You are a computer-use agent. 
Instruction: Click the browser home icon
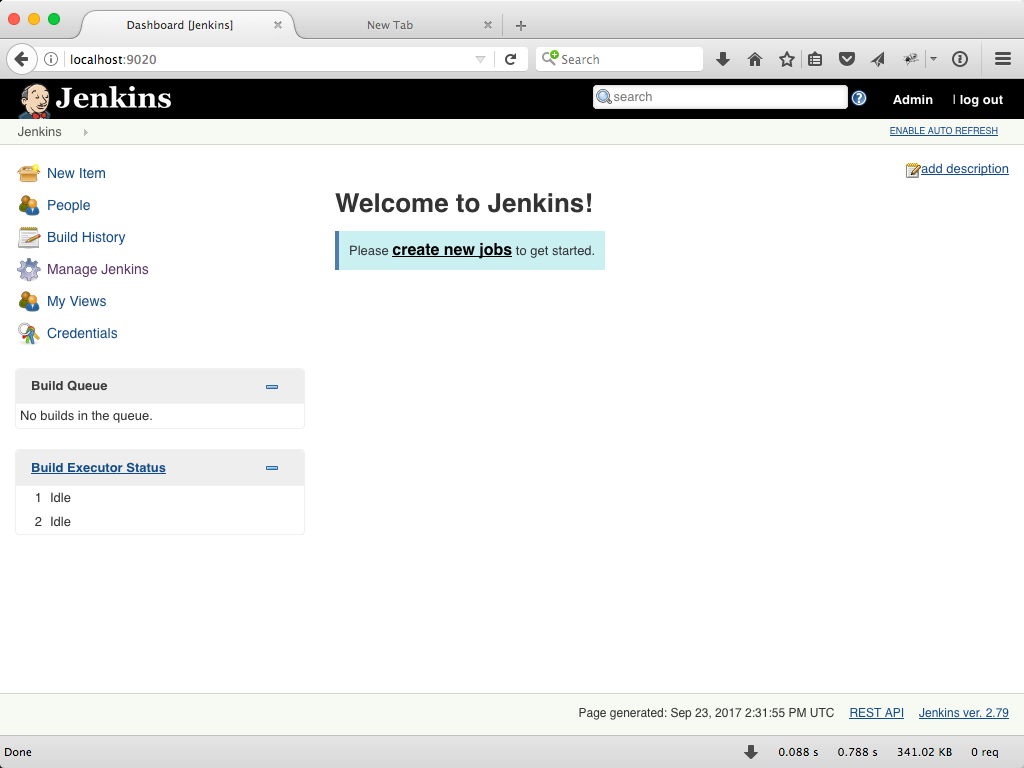pyautogui.click(x=754, y=59)
